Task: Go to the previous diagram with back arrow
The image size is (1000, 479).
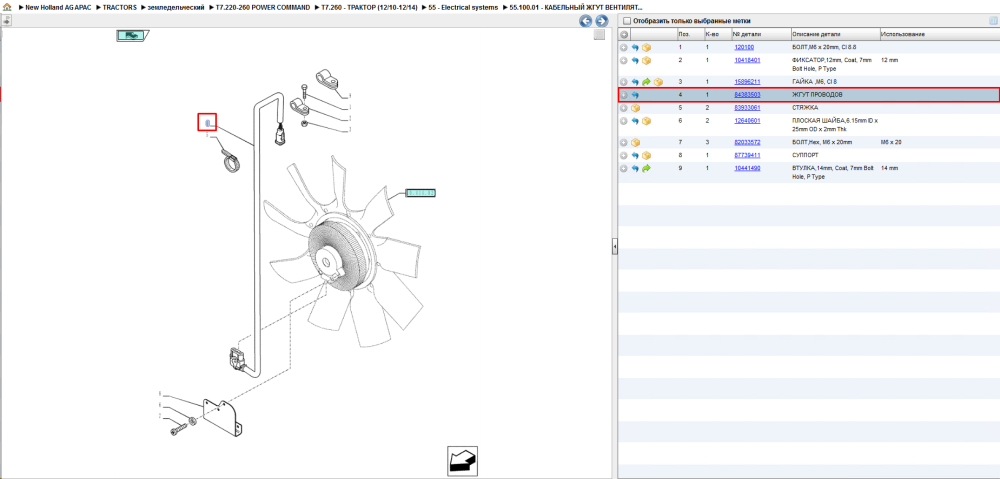Action: coord(585,21)
